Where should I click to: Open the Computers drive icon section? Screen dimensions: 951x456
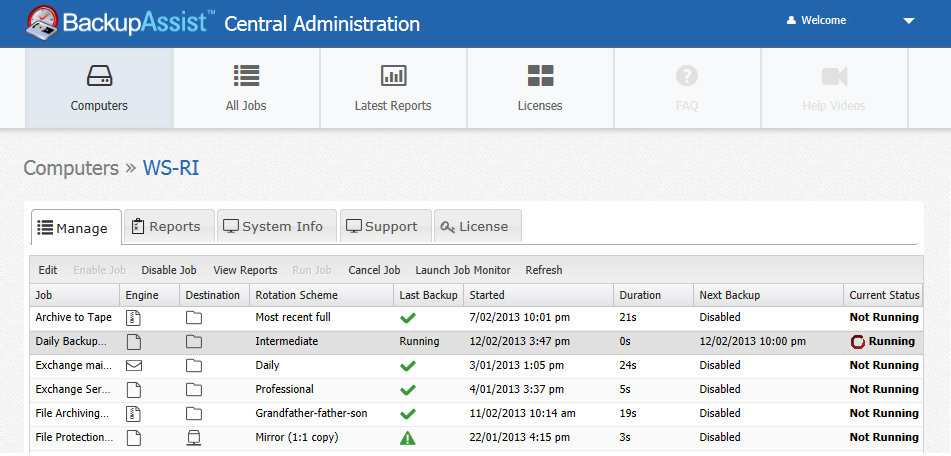99,76
